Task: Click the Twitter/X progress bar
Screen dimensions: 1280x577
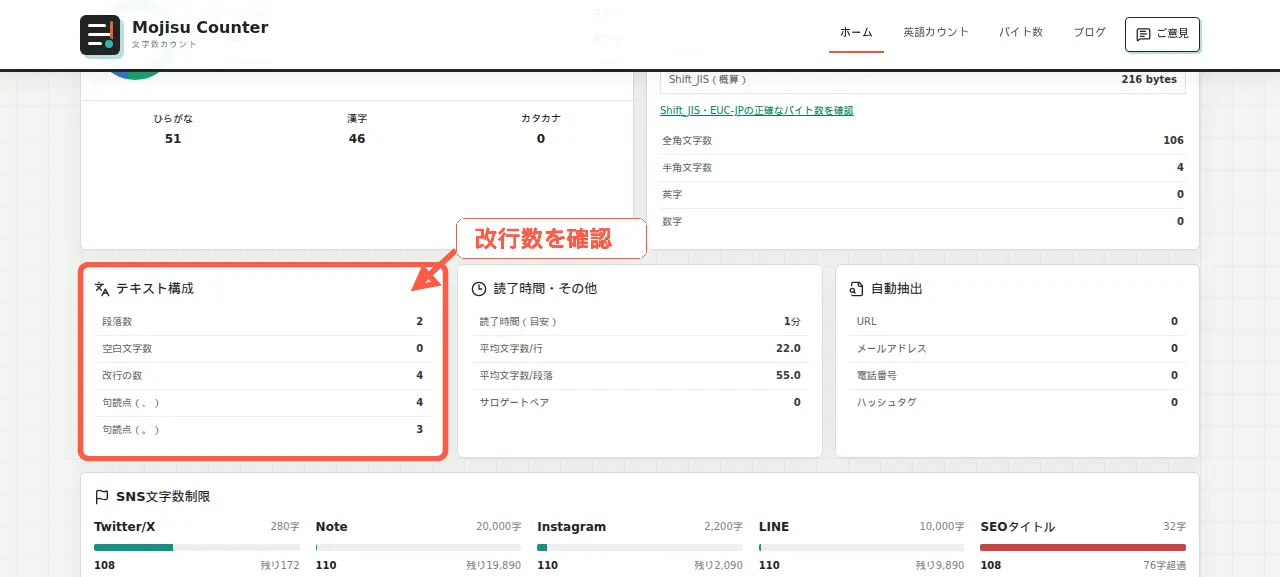Action: [x=197, y=547]
